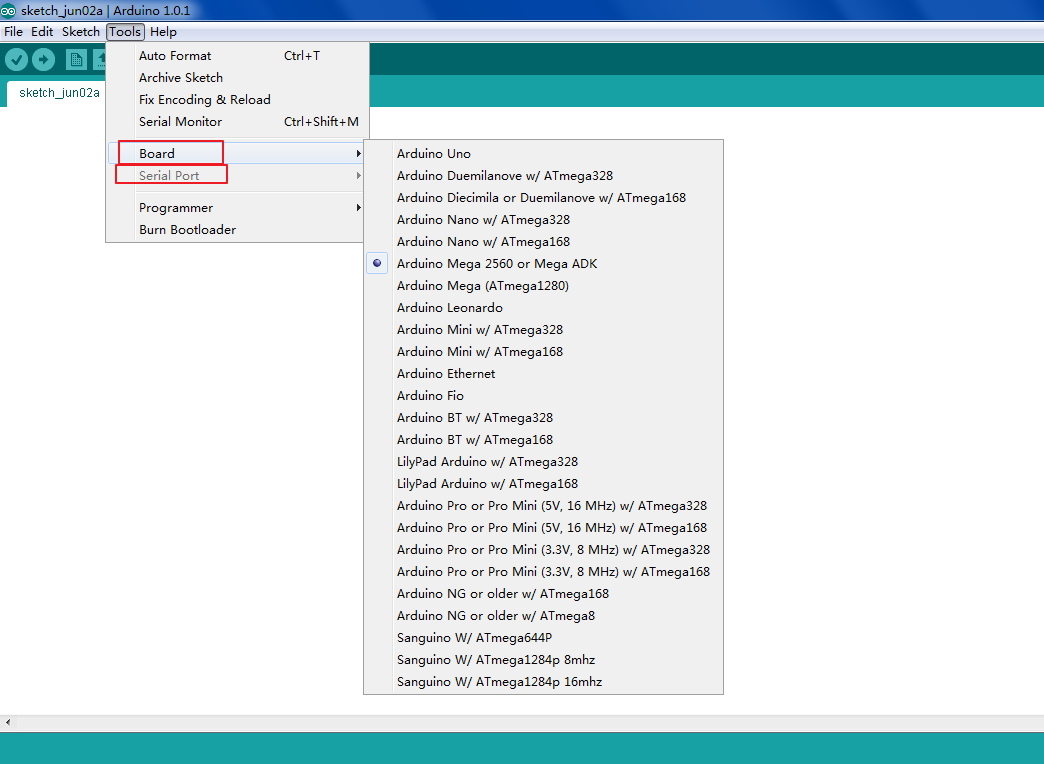Screen dimensions: 1044x764
Task: Click the horizontal scrollbar left arrow
Action: 8,722
